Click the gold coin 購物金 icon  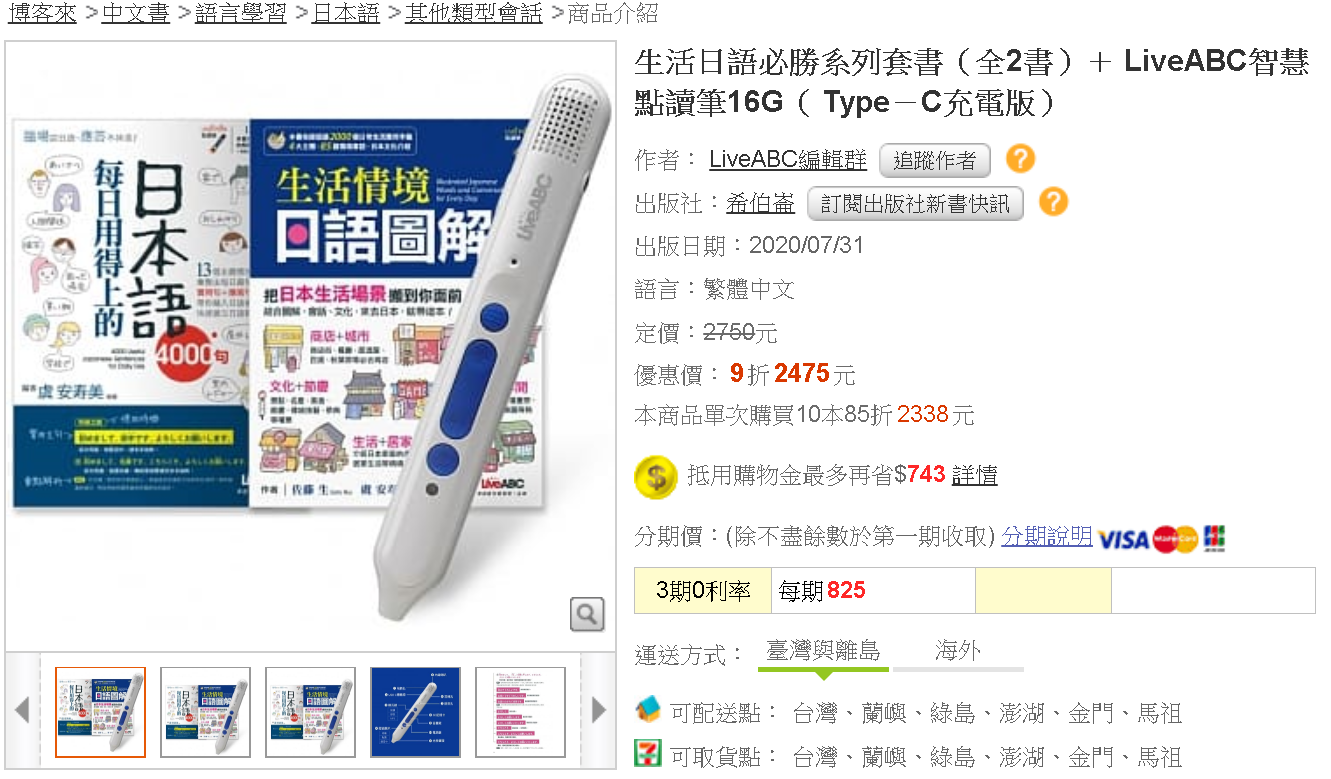point(656,476)
